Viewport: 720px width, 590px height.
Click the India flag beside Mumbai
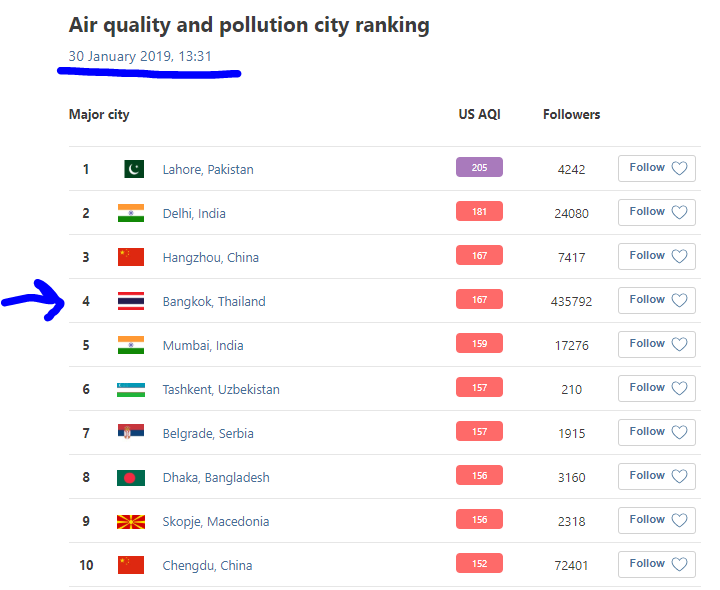click(x=131, y=345)
